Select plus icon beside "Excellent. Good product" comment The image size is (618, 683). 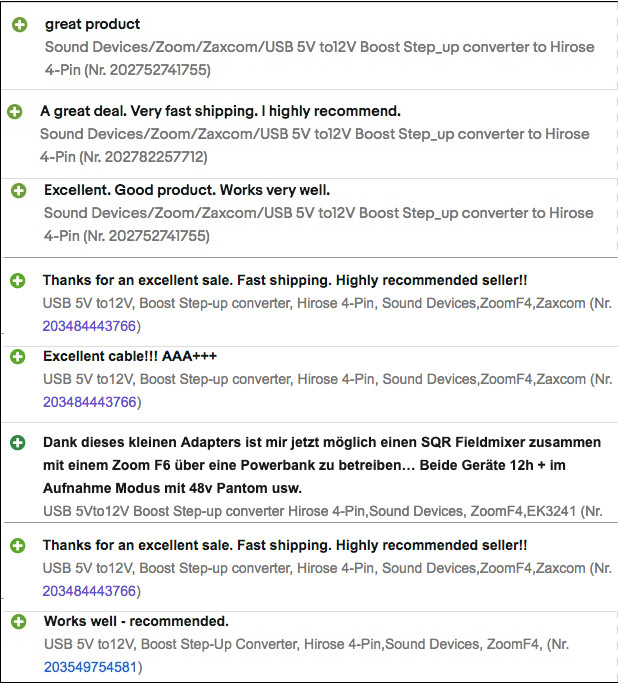[20, 190]
